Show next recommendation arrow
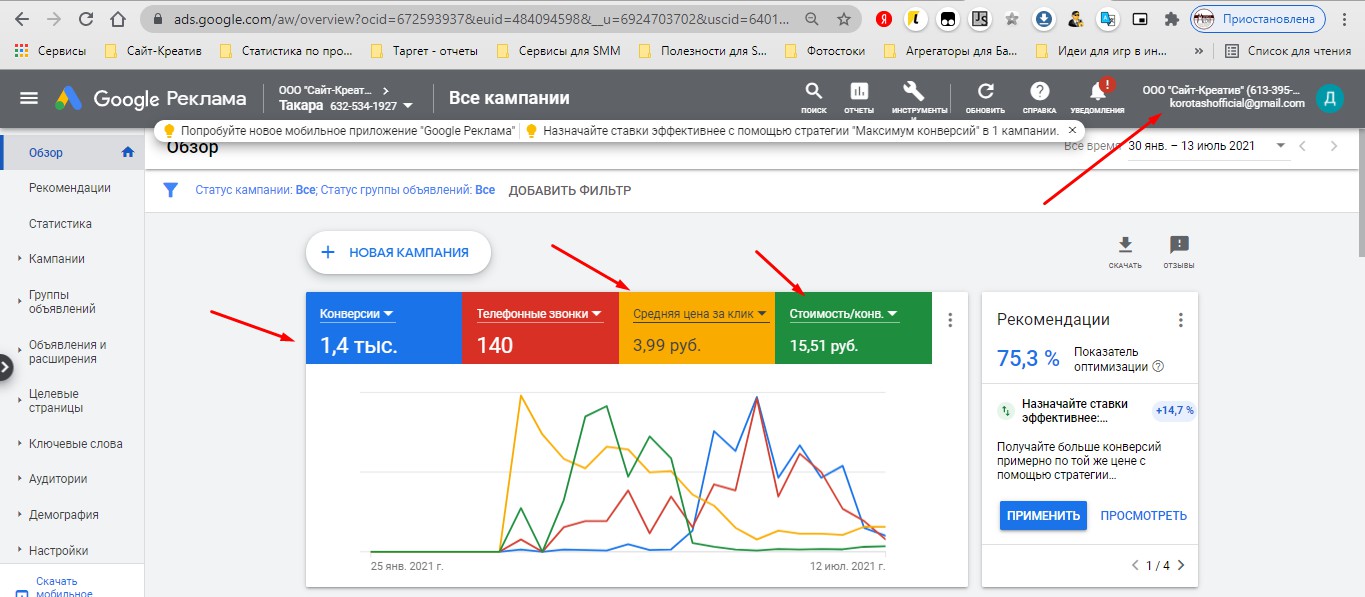Viewport: 1365px width, 597px height. click(1181, 565)
